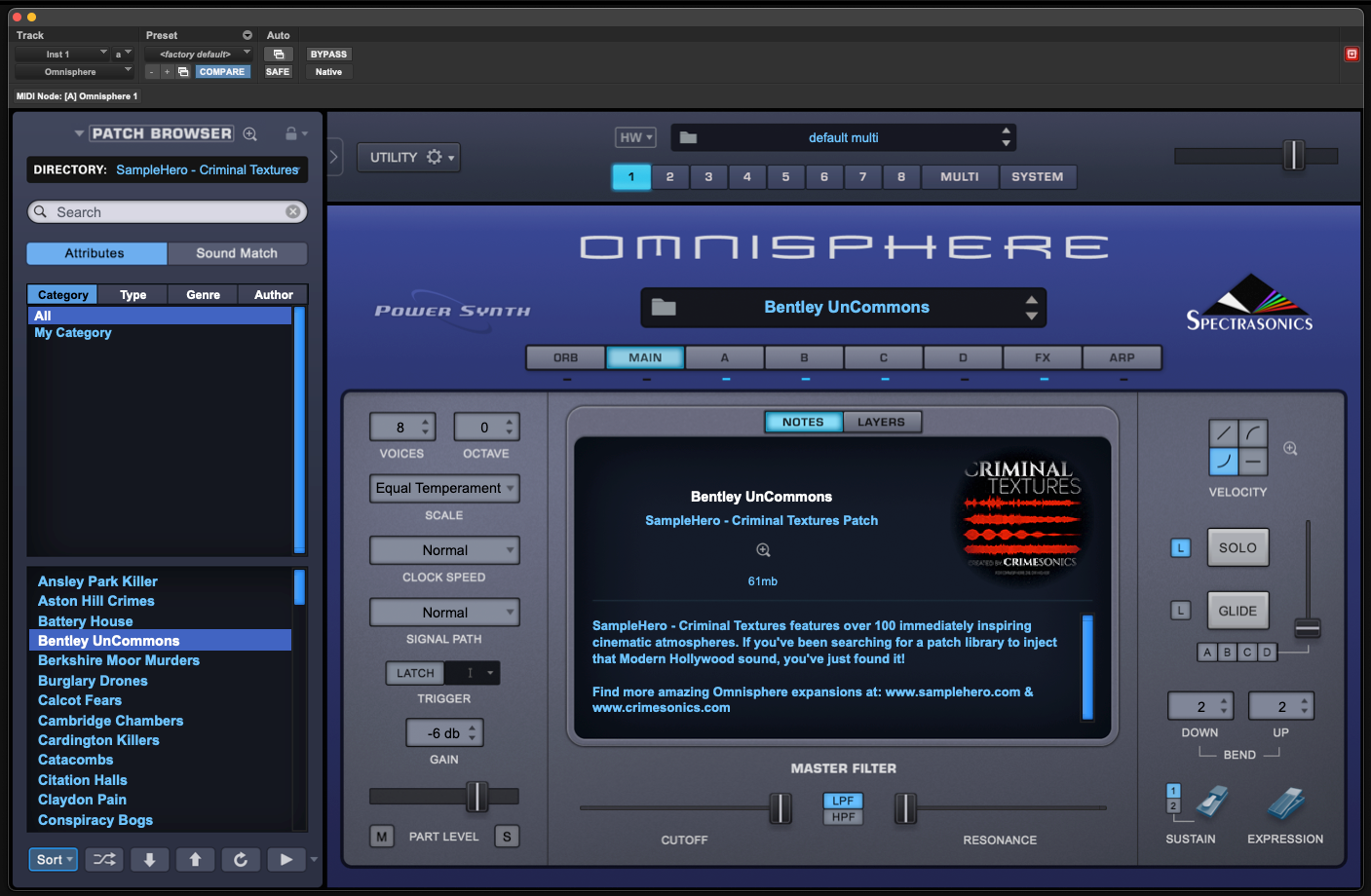Open the LAYERS view tab
Viewport: 1371px width, 896px height.
[881, 422]
